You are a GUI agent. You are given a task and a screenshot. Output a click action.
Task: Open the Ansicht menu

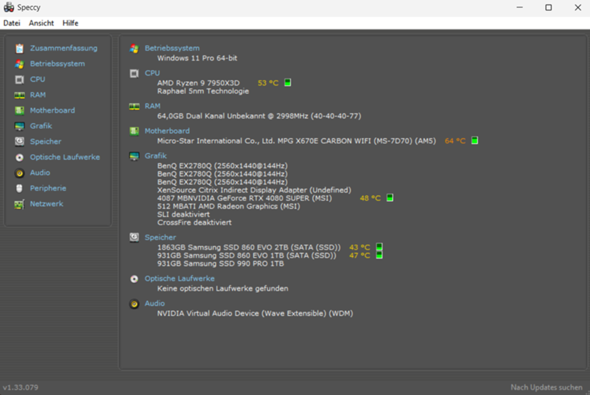tap(41, 23)
